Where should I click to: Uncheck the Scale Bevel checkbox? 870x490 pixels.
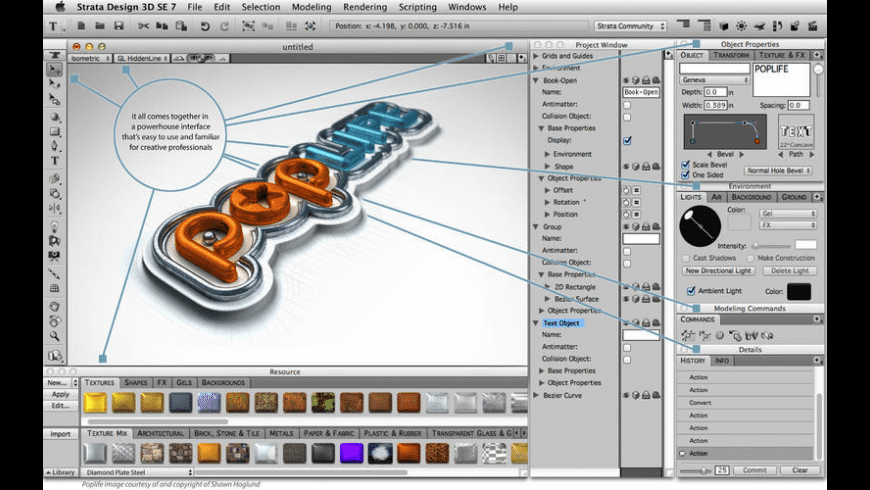click(x=685, y=165)
